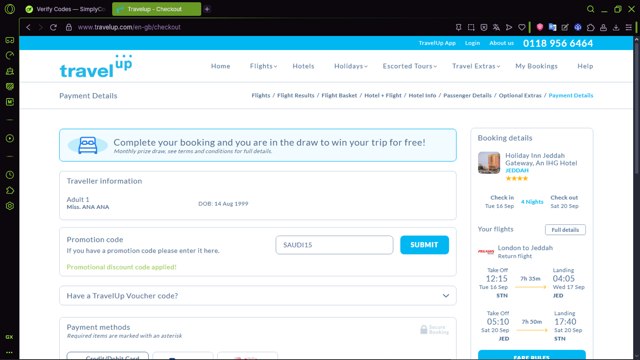Click Hotel Info breadcrumb

click(422, 96)
